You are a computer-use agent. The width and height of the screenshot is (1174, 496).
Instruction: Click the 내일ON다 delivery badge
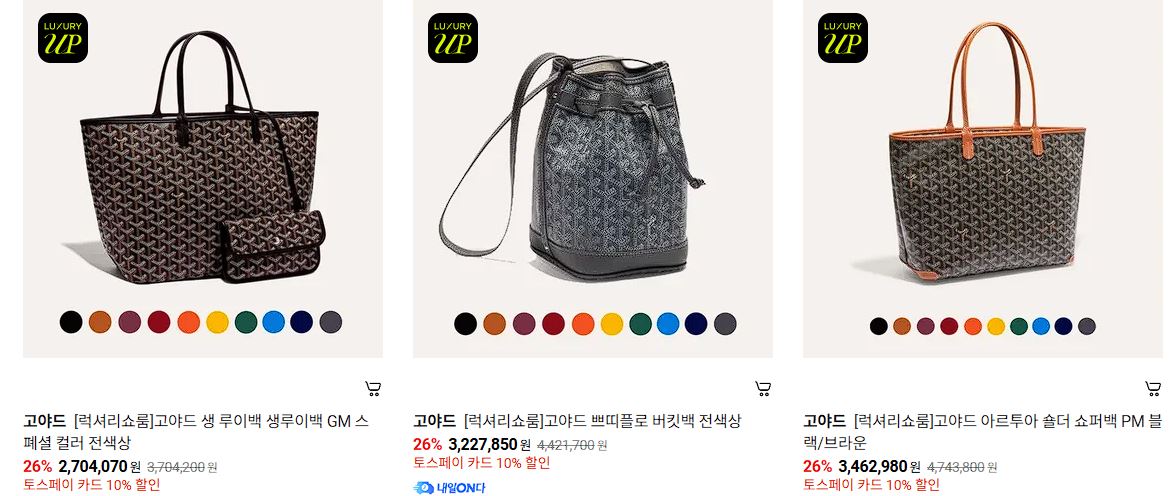tap(449, 488)
